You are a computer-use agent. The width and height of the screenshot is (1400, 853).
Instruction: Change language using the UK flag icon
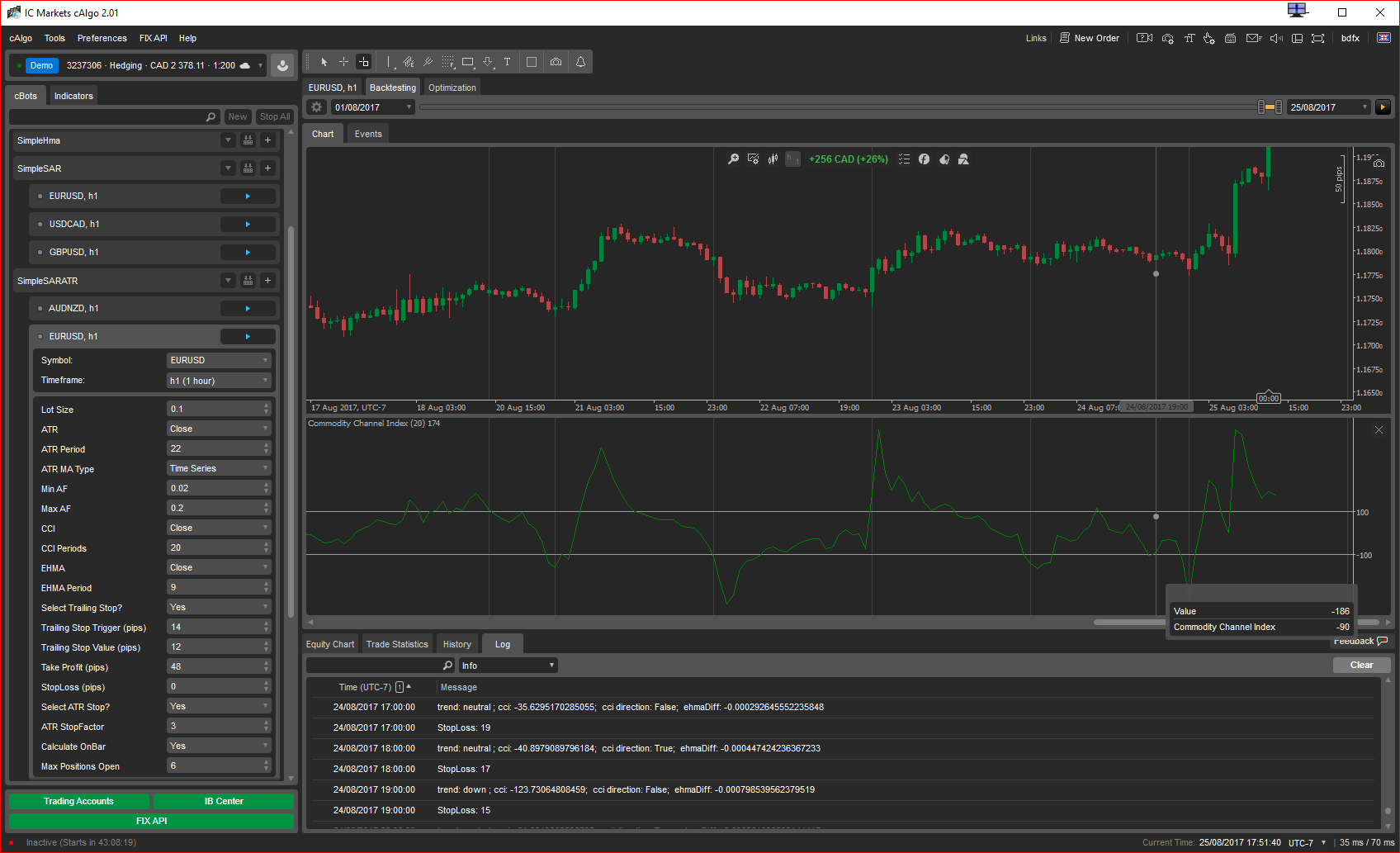click(1383, 38)
